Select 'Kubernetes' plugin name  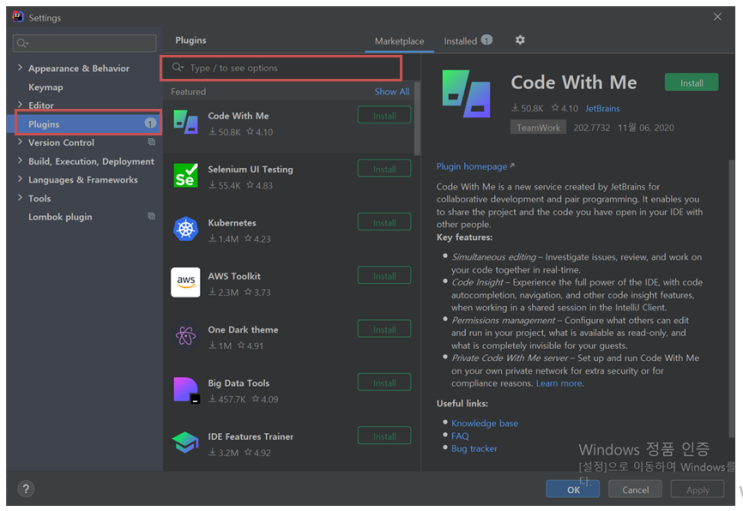232,223
